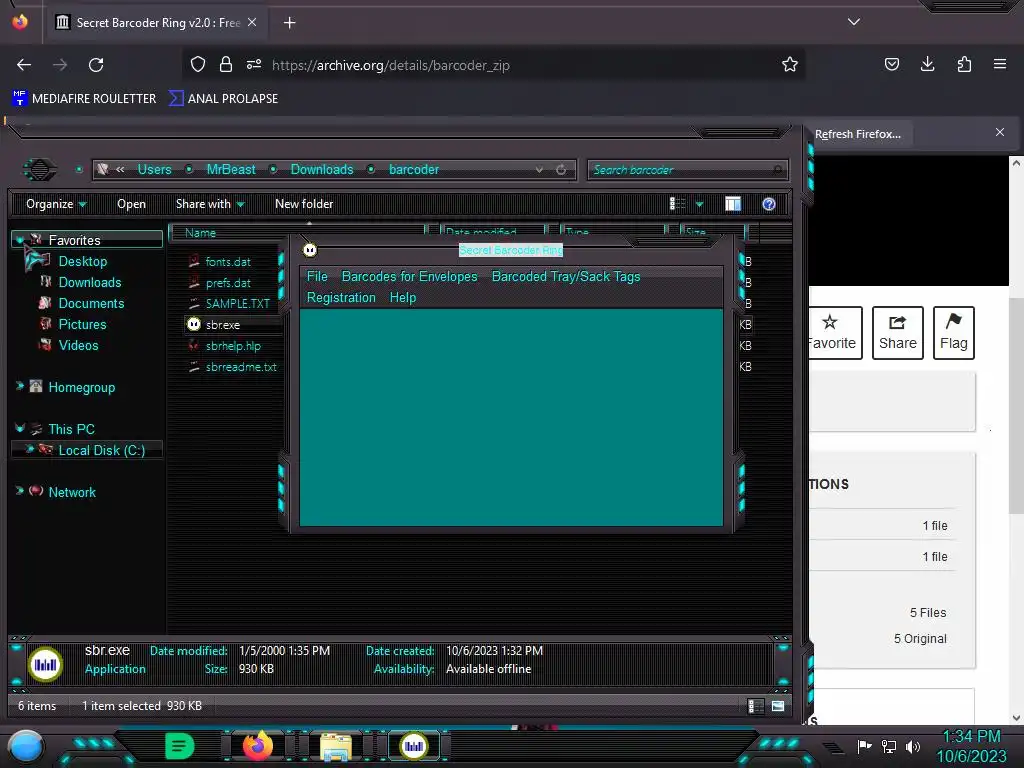Viewport: 1024px width, 768px height.
Task: Open Firefox downloads panel
Action: click(927, 64)
